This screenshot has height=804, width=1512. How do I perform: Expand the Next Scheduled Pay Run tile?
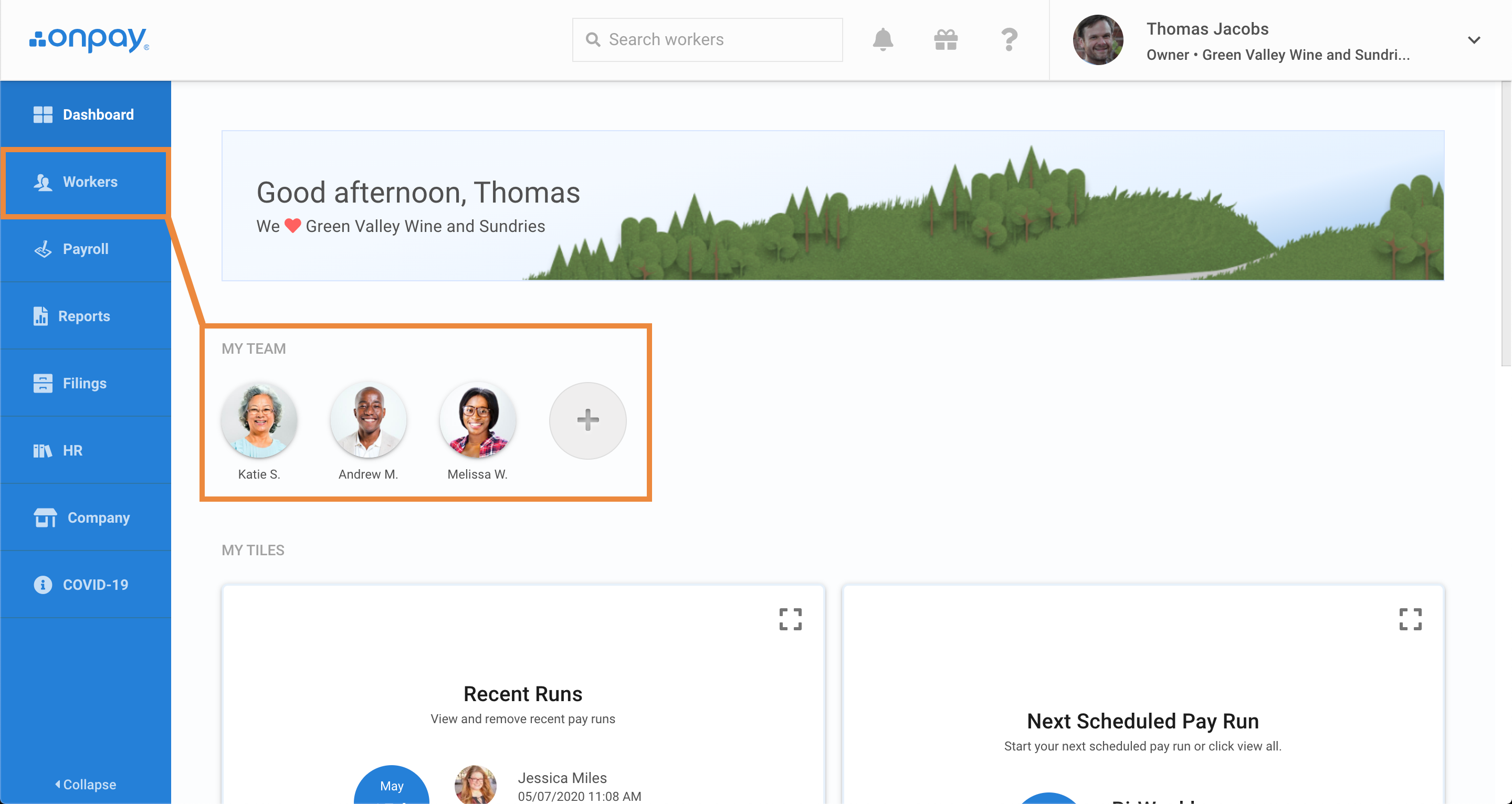1410,619
